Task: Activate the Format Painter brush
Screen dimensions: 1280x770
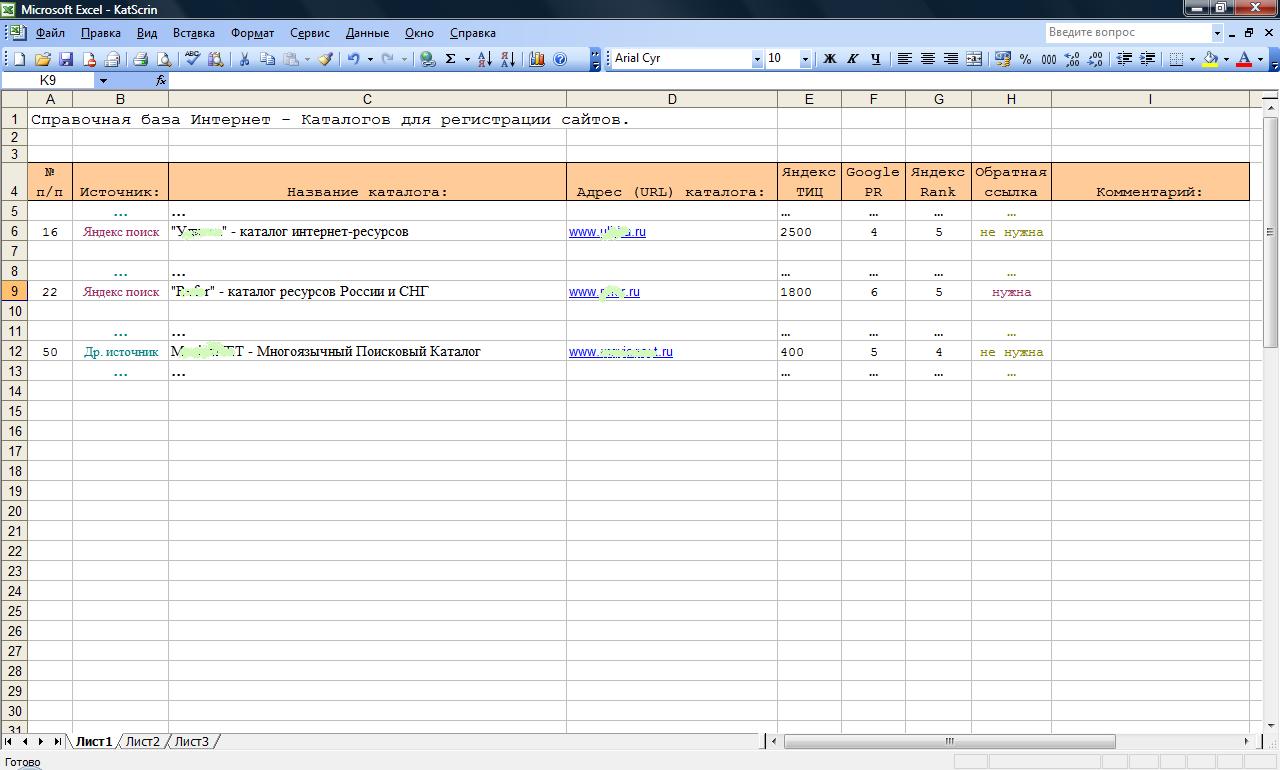Action: [325, 59]
